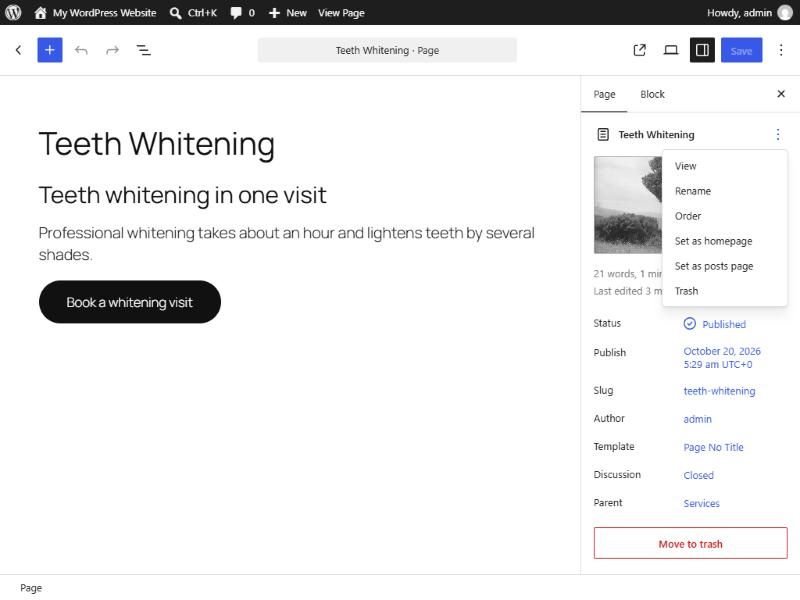Choose Trash from the actions menu
Screen dimensions: 800x600
[724, 291]
